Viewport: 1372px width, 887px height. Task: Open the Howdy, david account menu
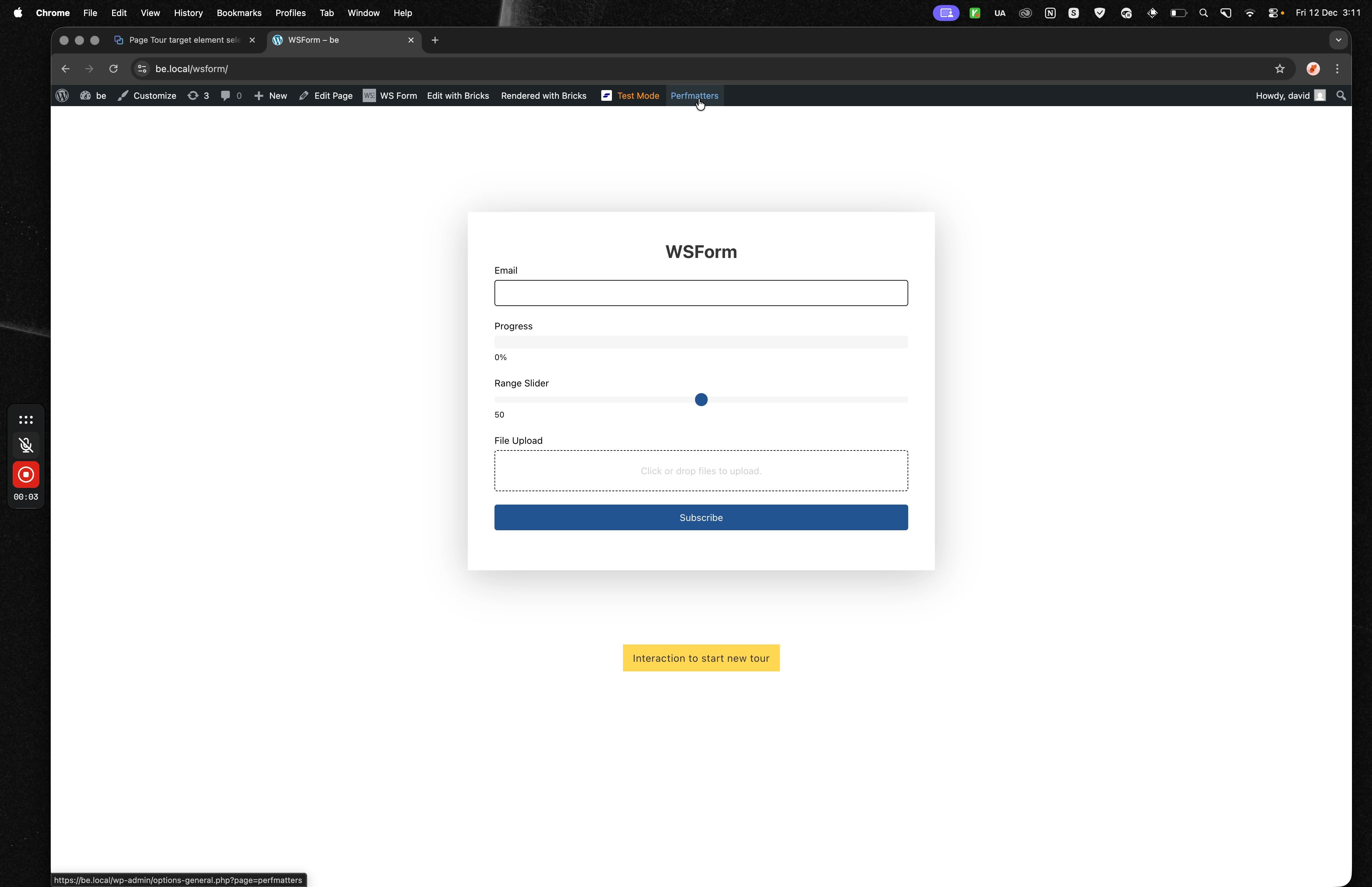click(x=1290, y=96)
